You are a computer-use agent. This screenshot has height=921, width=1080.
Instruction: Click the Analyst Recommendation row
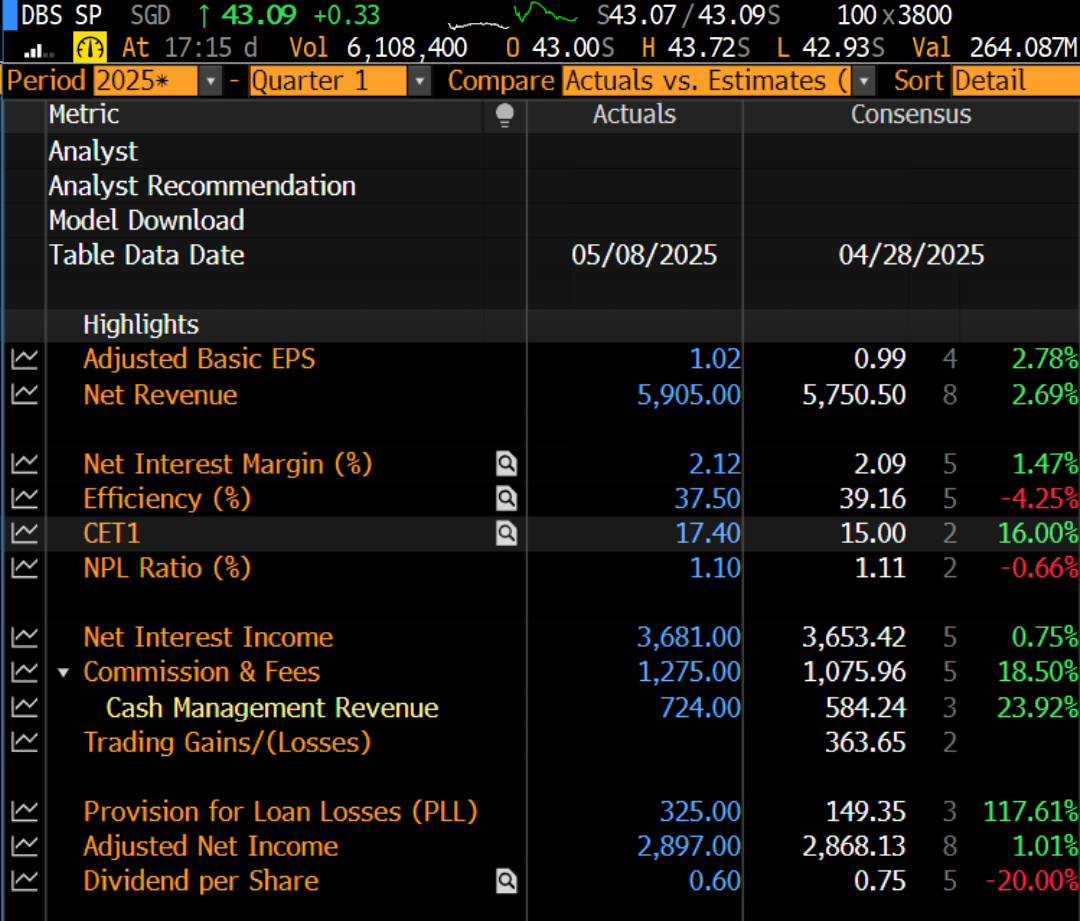click(x=202, y=185)
